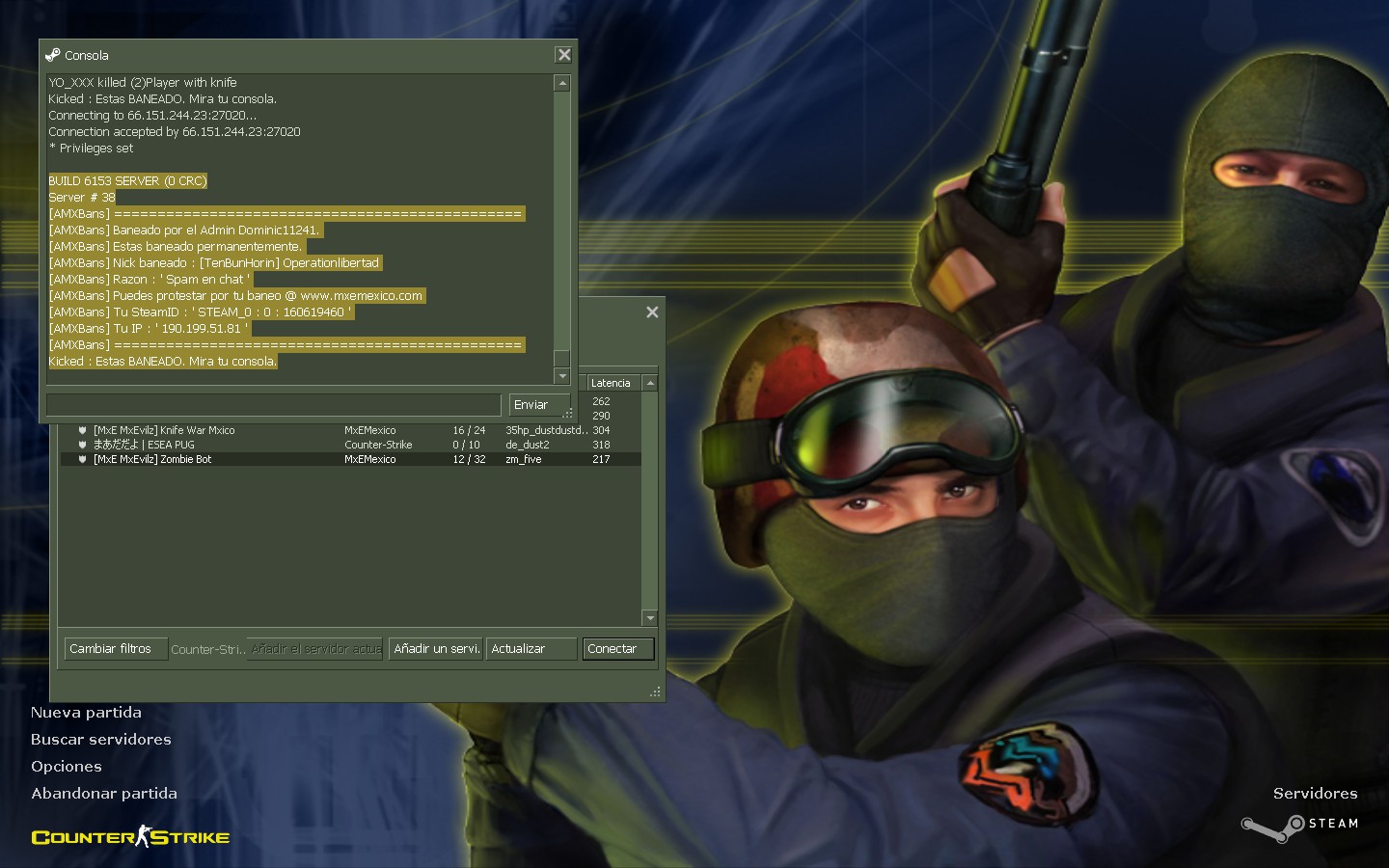This screenshot has width=1389, height=868.
Task: Select Abandonar partida
Action: (104, 794)
